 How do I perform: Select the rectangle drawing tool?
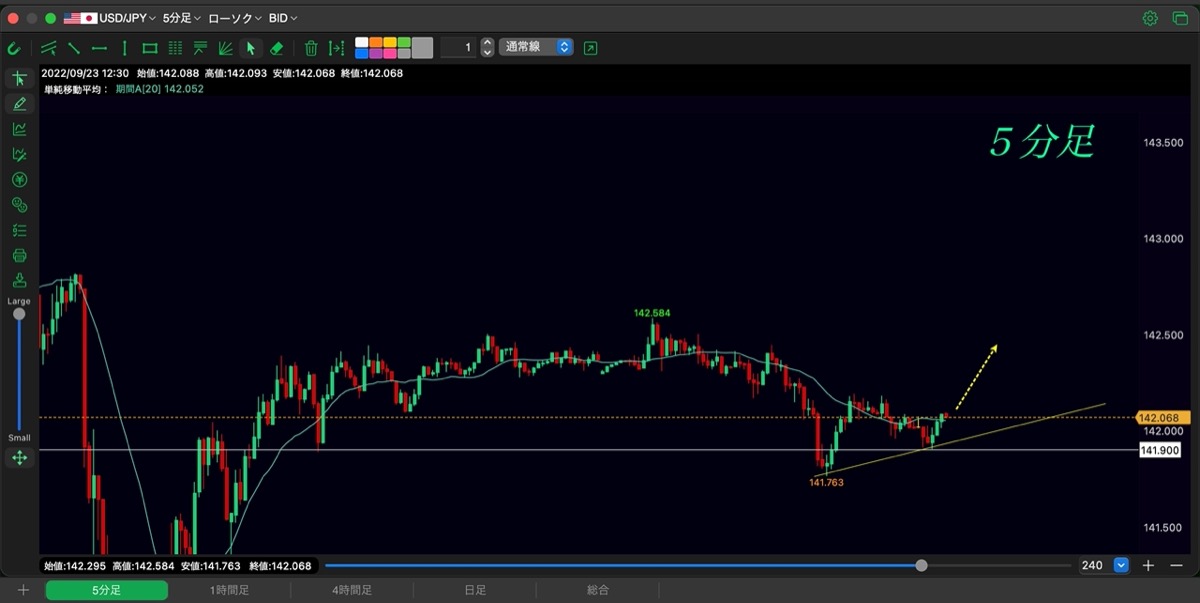150,47
